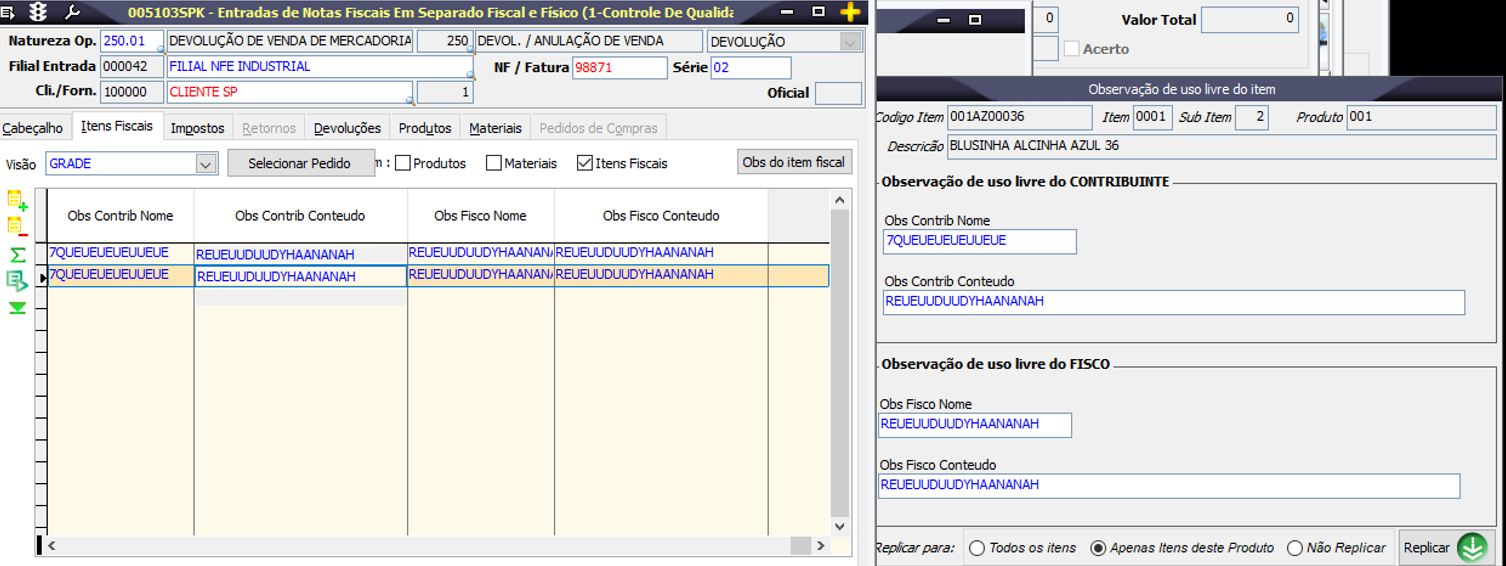The width and height of the screenshot is (1506, 566).
Task: Select the first row 7QUEUEUEUEUUEUE cell
Action: point(121,253)
